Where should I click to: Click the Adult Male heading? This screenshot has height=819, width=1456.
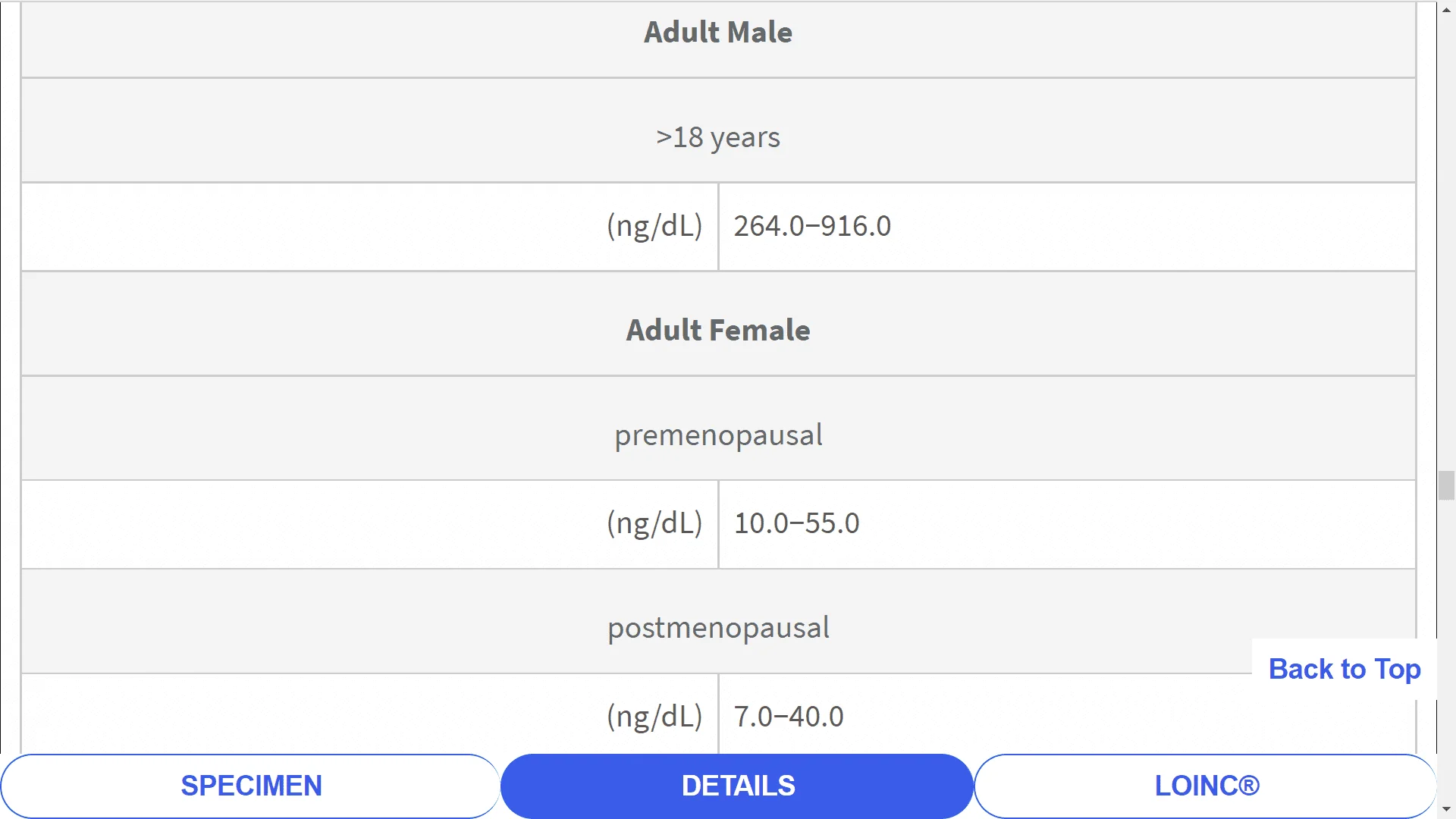717,33
